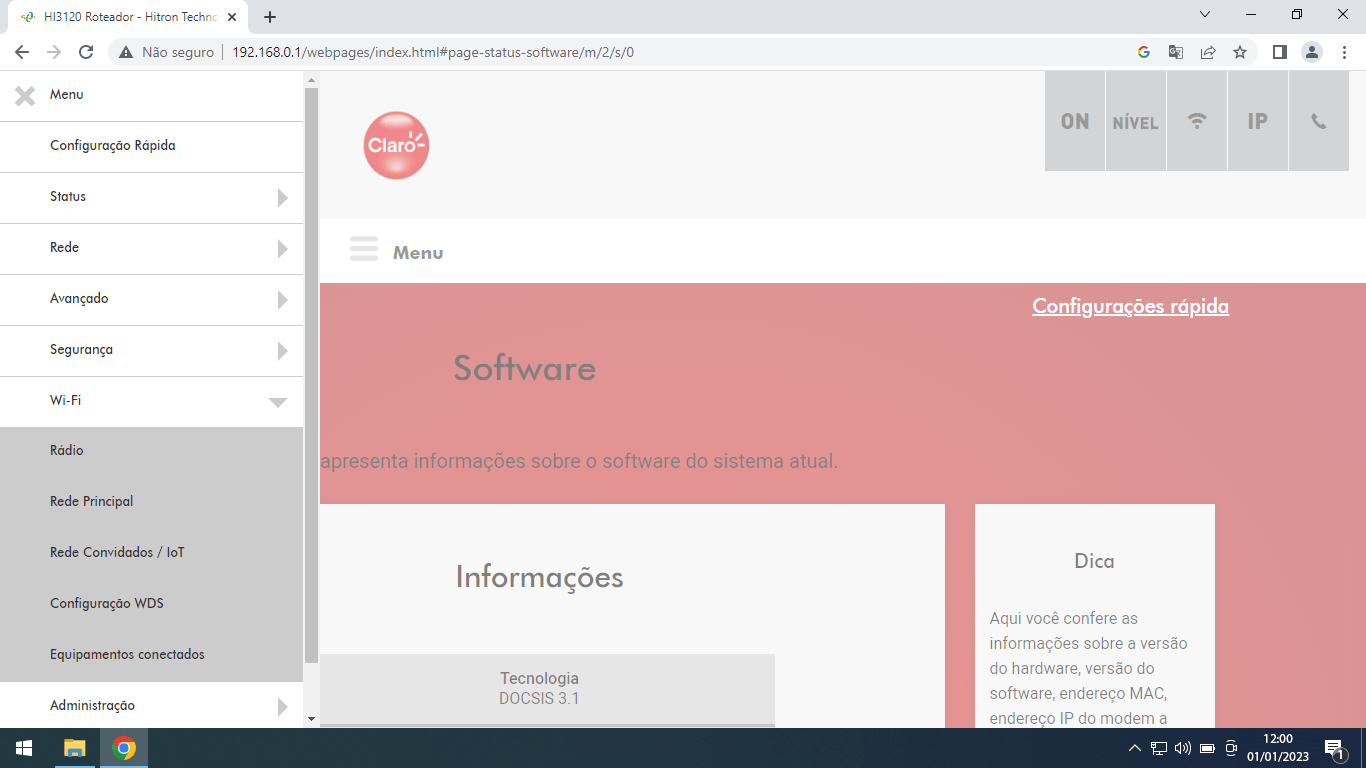
Task: Click the side menu scrollbar thumb
Action: pos(311,375)
